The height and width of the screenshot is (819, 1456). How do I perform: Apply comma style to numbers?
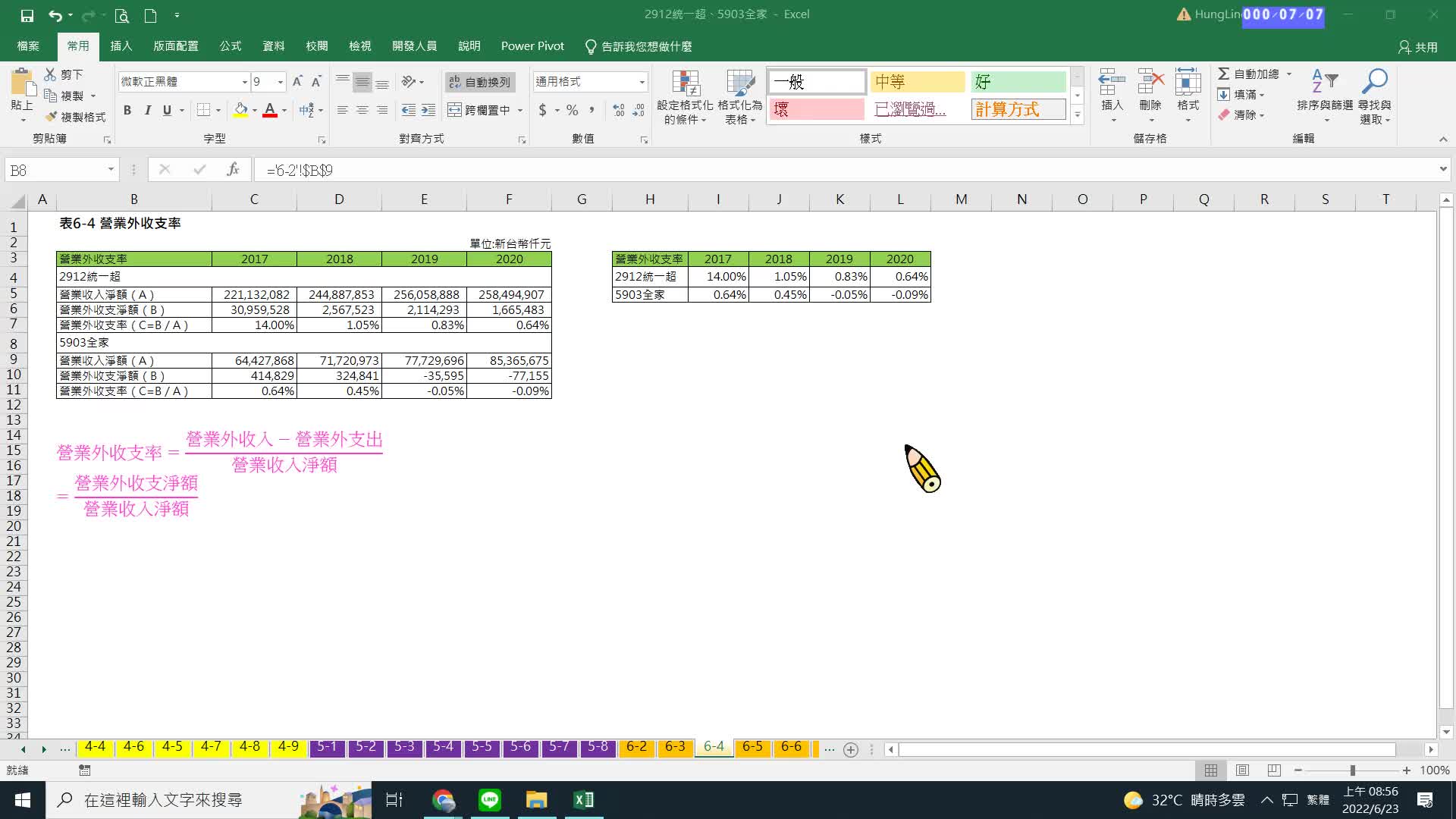pyautogui.click(x=591, y=110)
